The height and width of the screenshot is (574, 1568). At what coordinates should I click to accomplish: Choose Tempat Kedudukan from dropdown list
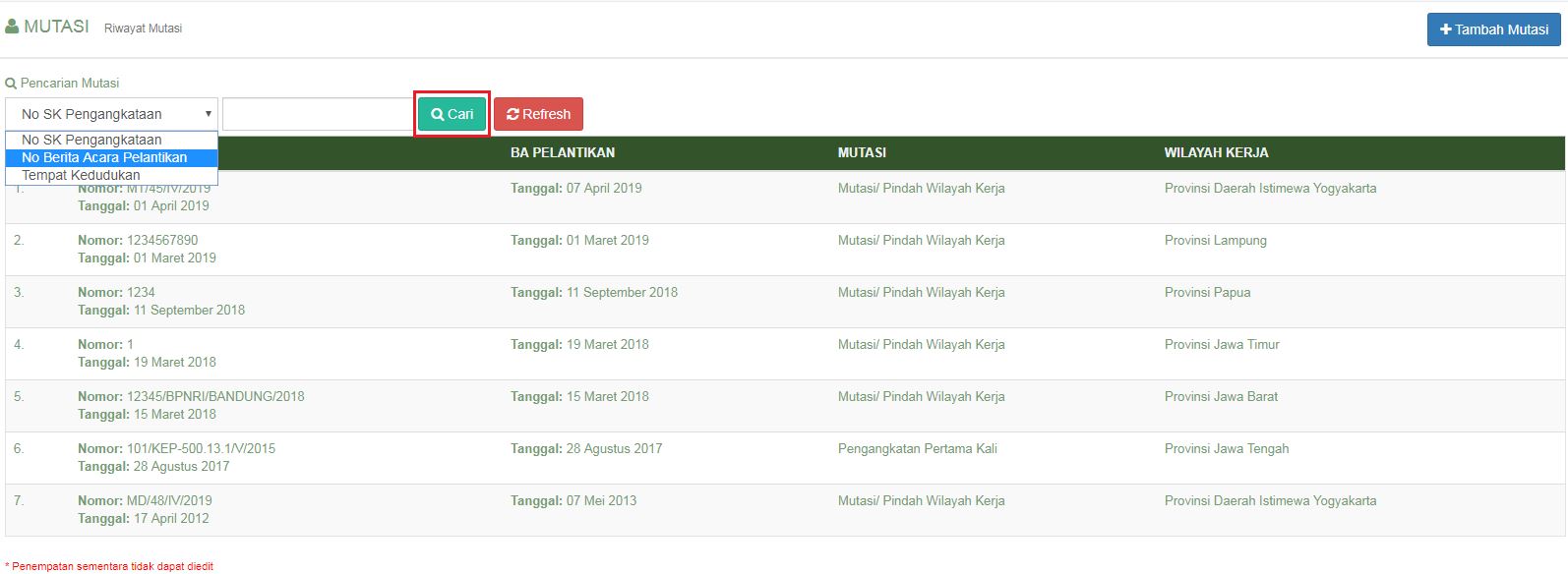click(81, 175)
